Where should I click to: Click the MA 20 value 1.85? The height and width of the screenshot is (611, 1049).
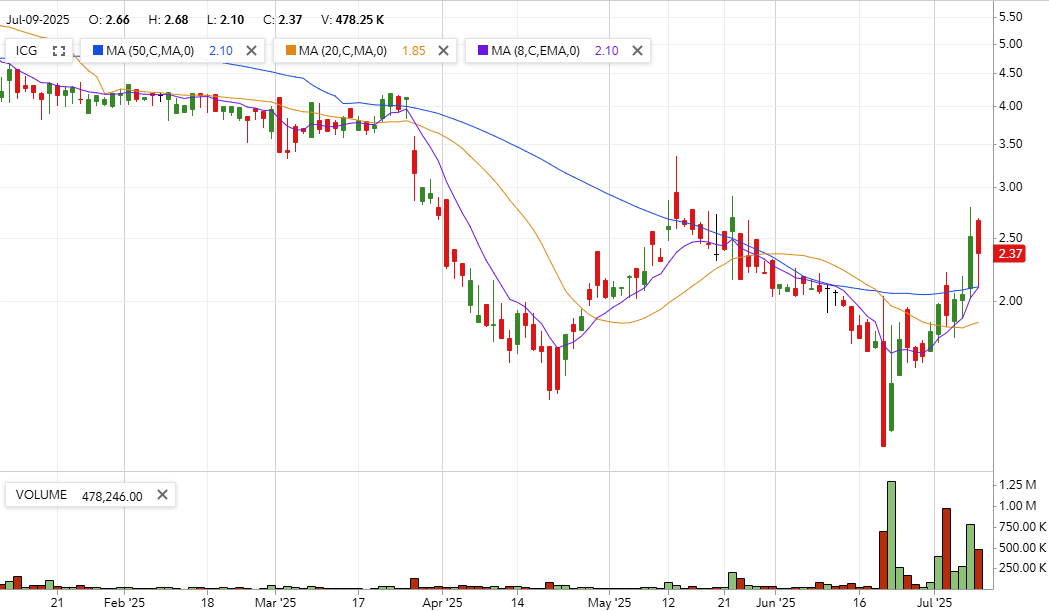pos(413,51)
